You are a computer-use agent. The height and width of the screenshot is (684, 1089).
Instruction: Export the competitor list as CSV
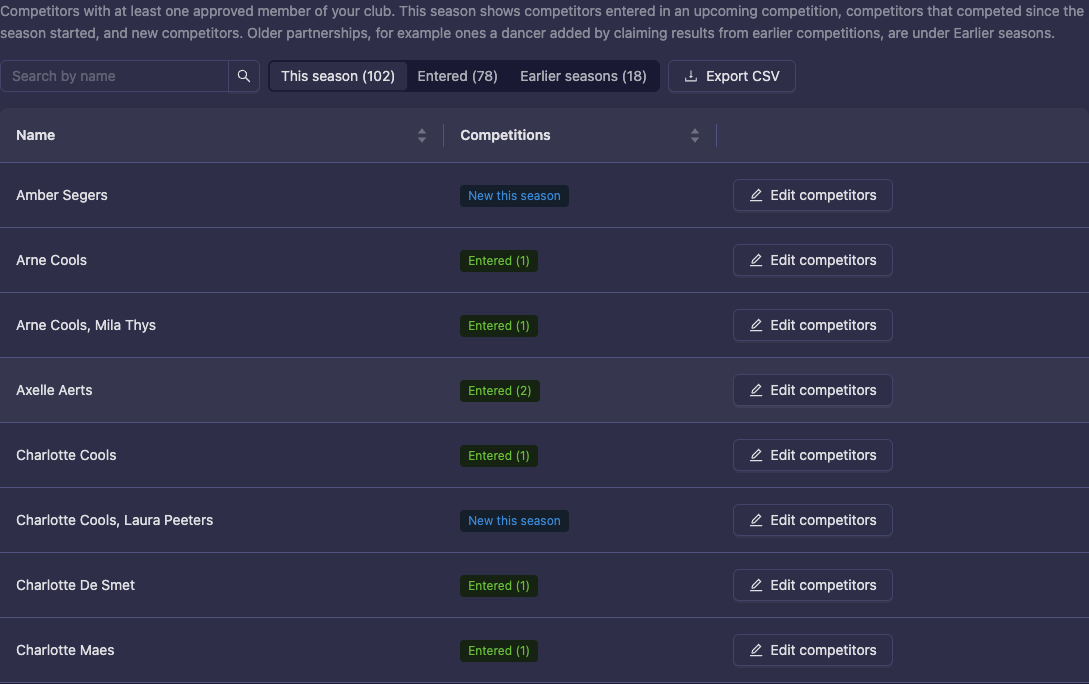tap(731, 76)
